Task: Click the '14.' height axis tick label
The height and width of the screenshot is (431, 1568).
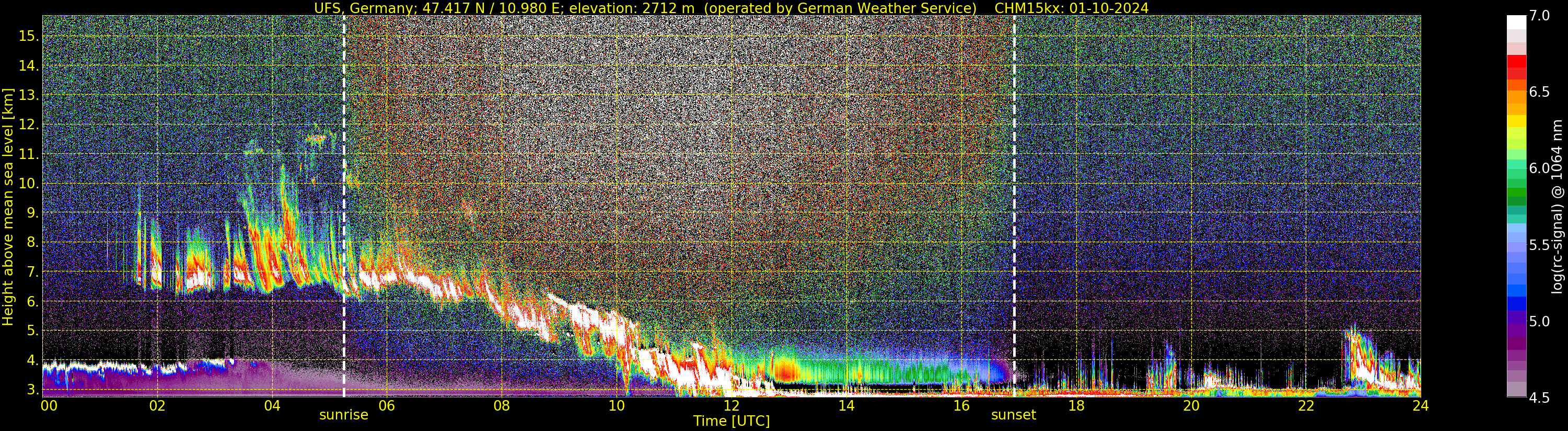Action: click(29, 66)
